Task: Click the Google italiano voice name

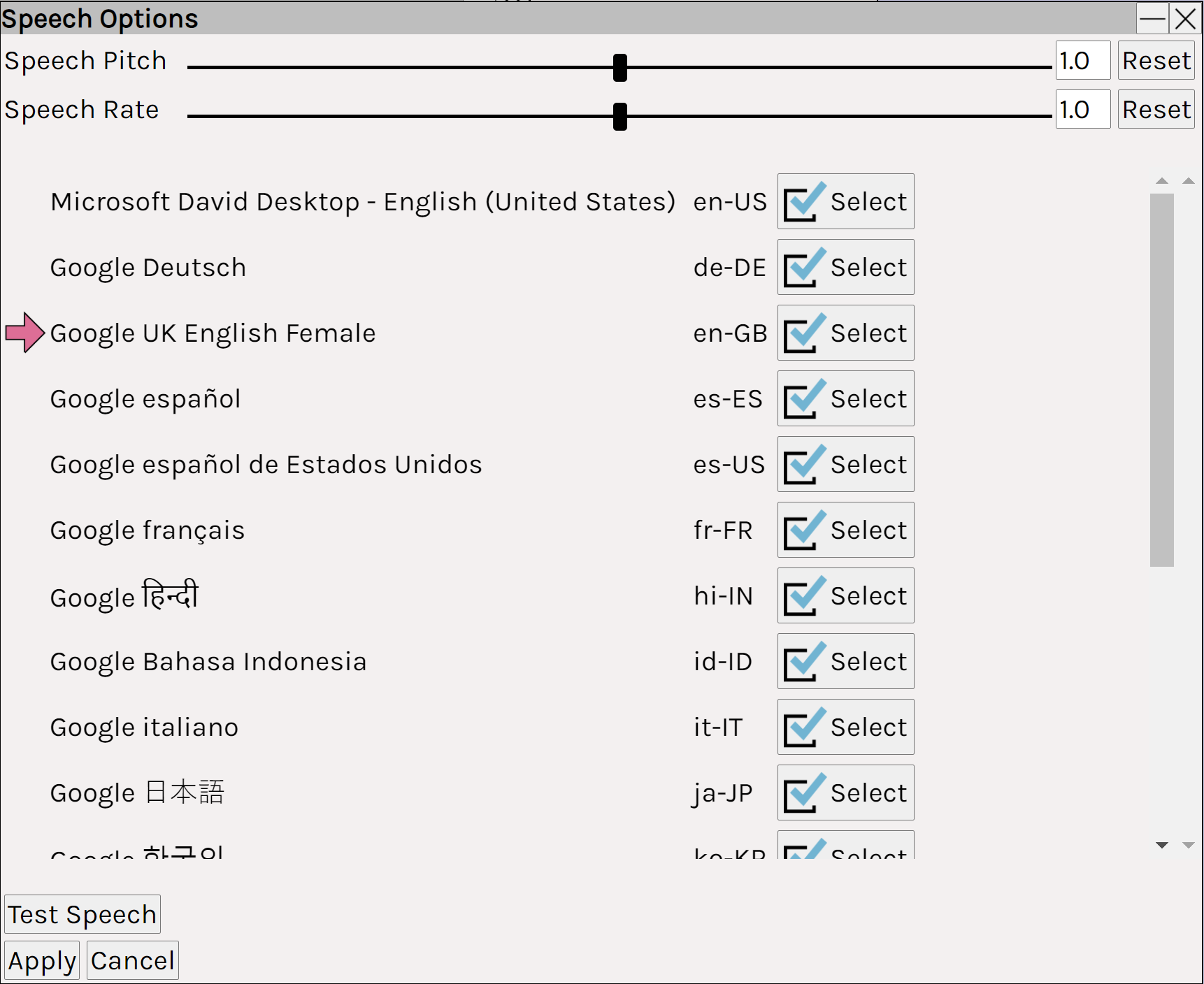Action: click(x=144, y=728)
